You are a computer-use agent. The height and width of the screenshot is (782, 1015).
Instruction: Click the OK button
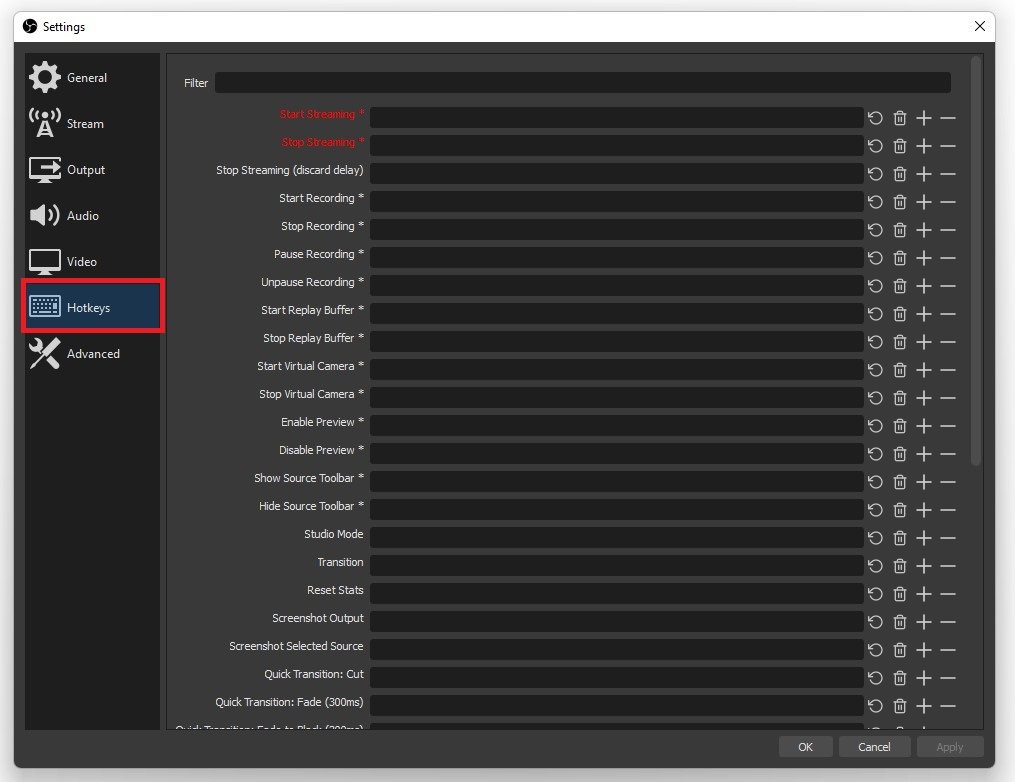click(805, 746)
